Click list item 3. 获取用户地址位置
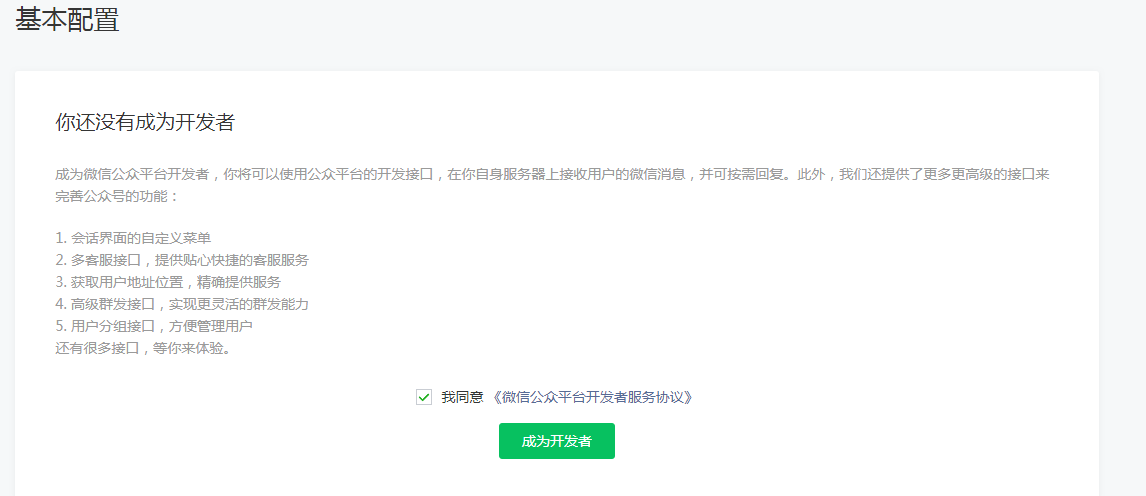This screenshot has width=1146, height=496. (x=168, y=282)
